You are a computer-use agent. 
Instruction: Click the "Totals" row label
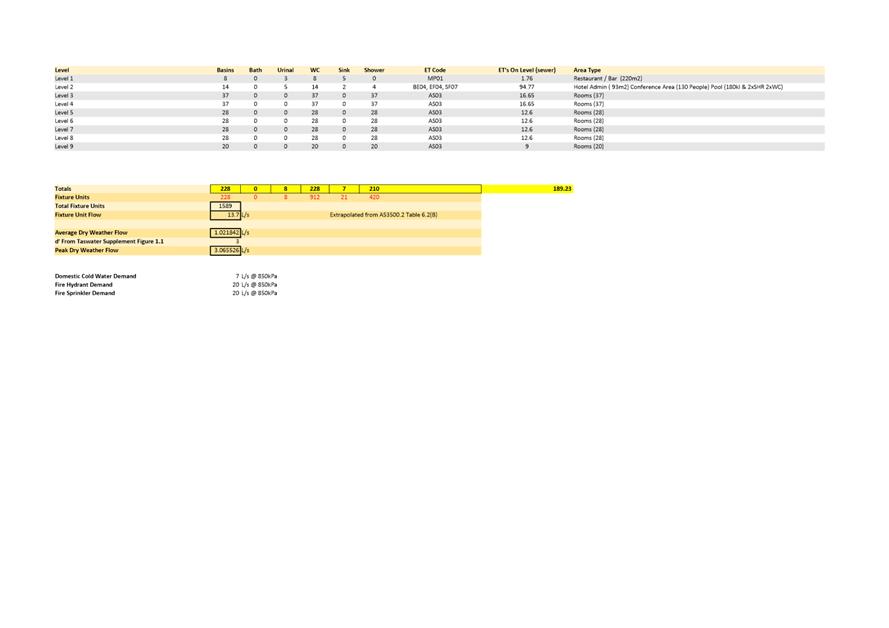pos(63,189)
